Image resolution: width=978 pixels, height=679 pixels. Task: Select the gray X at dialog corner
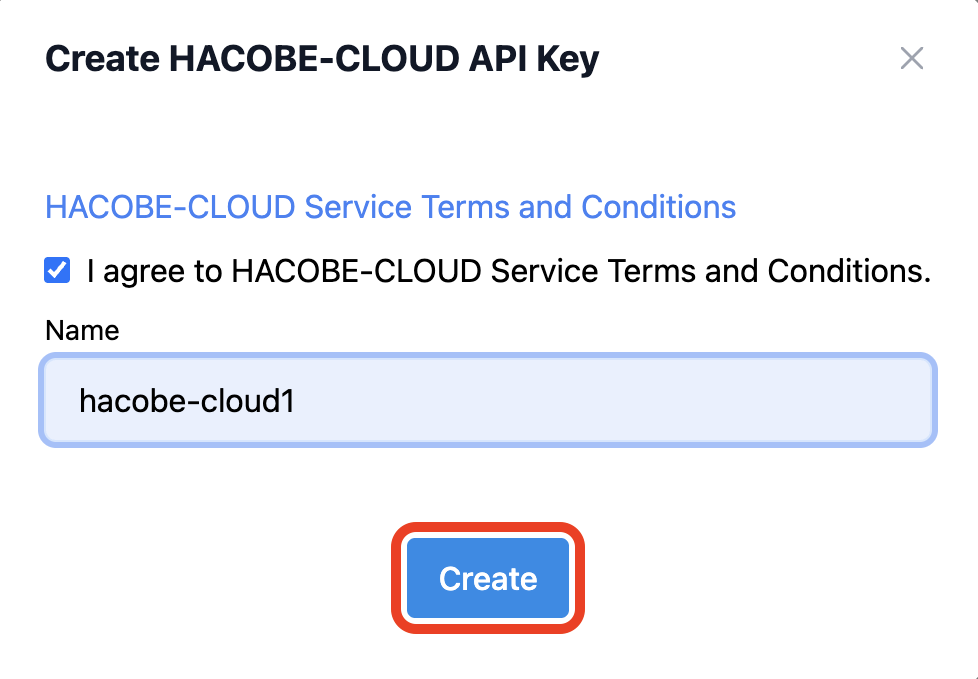(911, 58)
